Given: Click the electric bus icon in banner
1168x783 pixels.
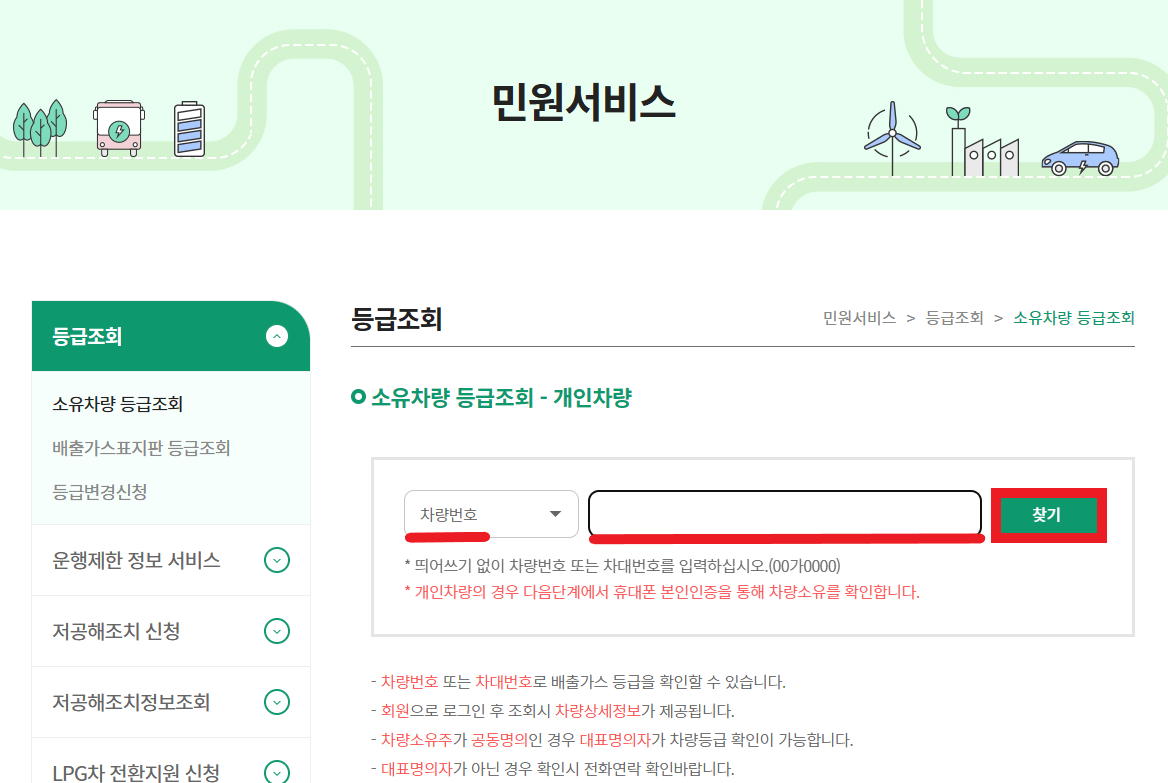Looking at the screenshot, I should coord(119,128).
